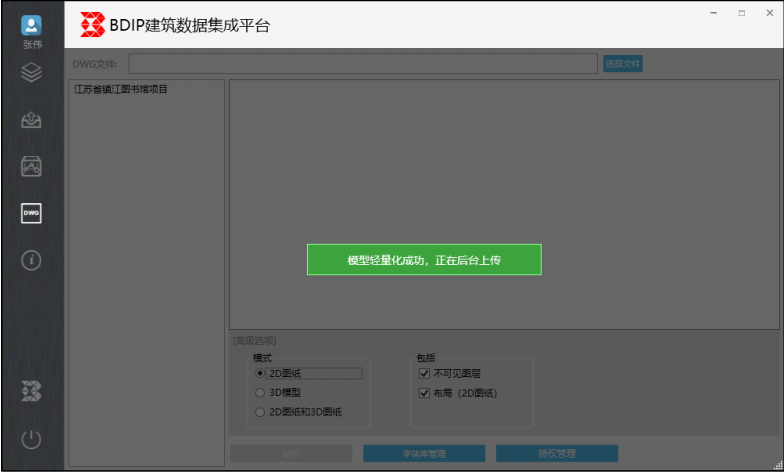
Task: Open the layers stack sidebar icon
Action: pos(31,72)
